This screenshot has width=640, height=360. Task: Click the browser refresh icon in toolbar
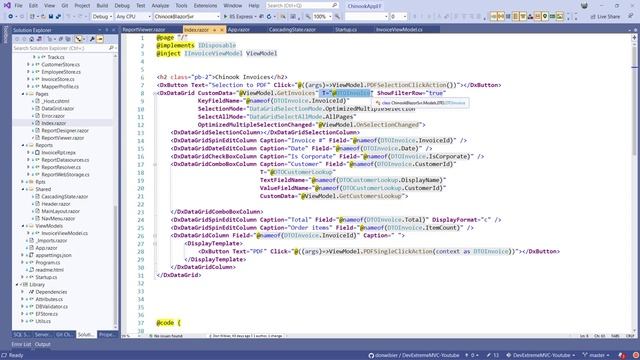tap(269, 16)
